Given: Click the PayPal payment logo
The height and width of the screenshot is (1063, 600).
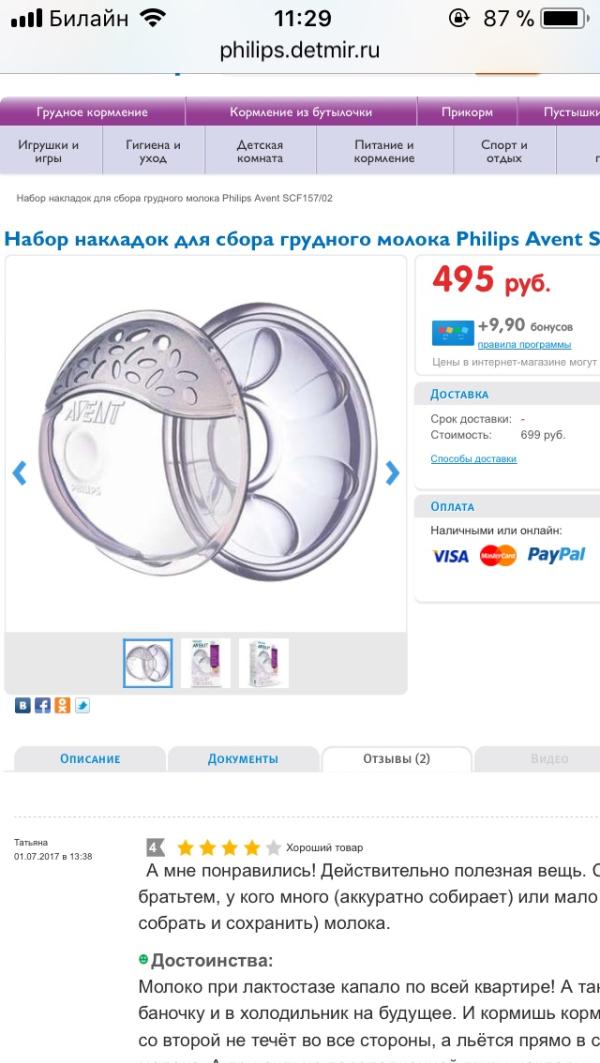Looking at the screenshot, I should point(556,555).
